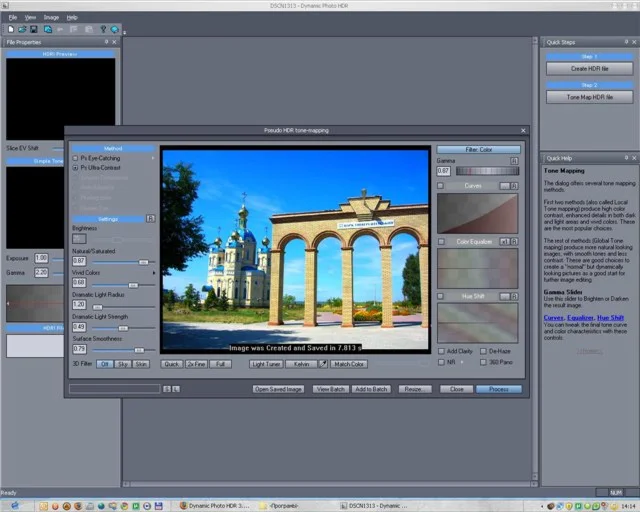Click the teal globe toolbar icon

click(115, 29)
